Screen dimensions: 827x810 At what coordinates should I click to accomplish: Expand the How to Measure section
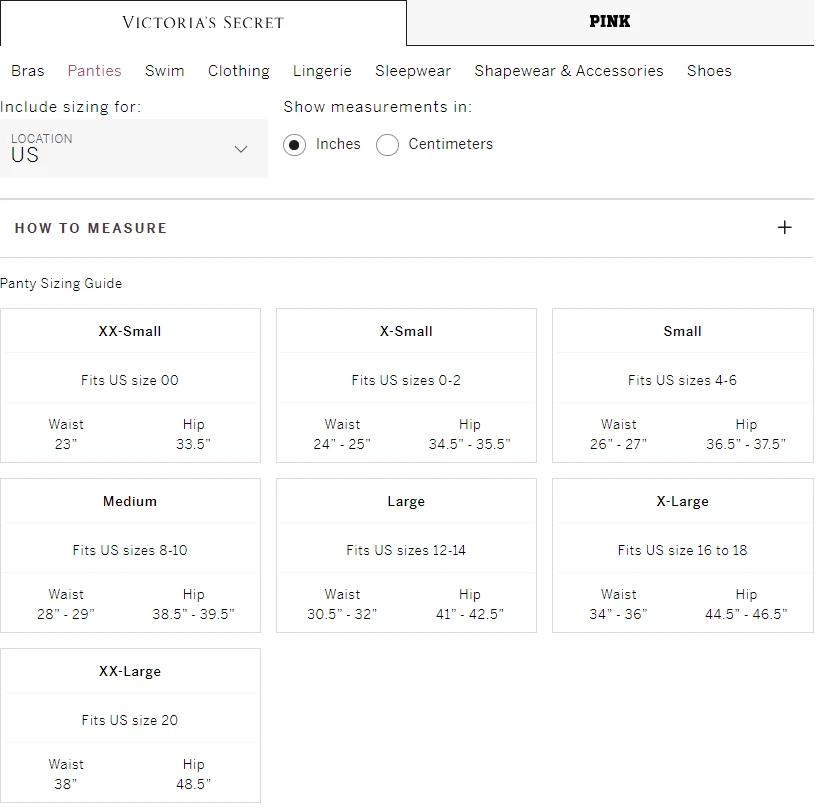(91, 228)
